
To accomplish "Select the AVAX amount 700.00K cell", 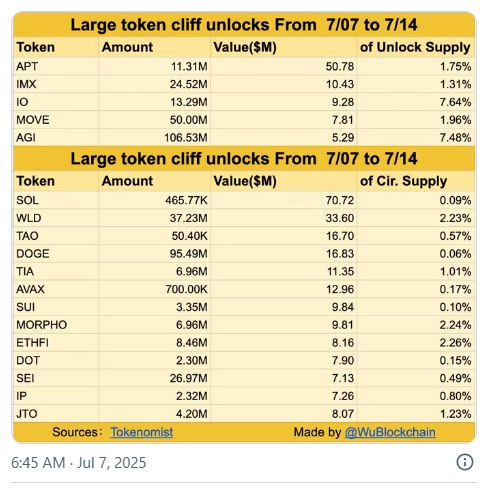I will (154, 289).
